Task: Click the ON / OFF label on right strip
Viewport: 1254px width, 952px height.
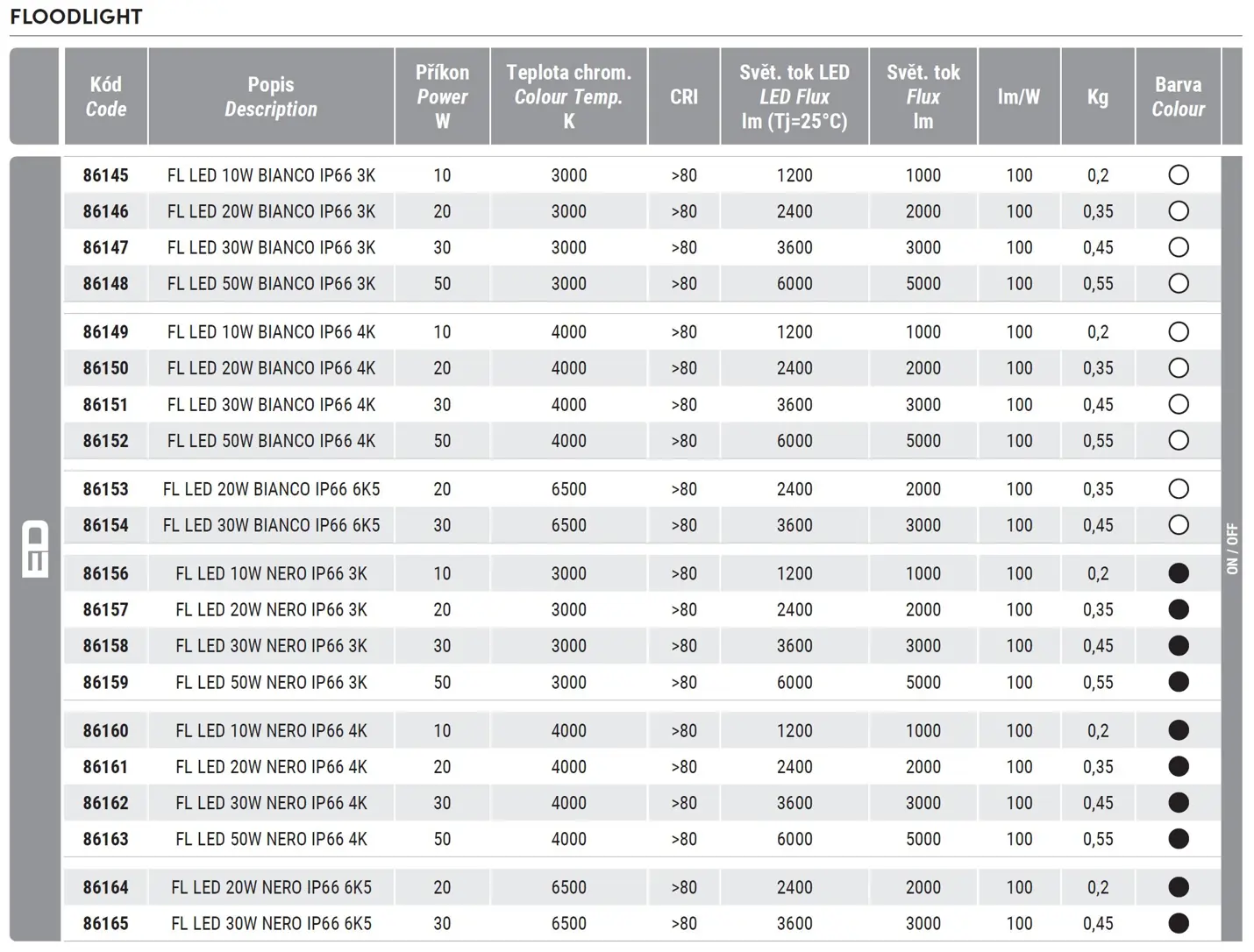Action: (1232, 549)
